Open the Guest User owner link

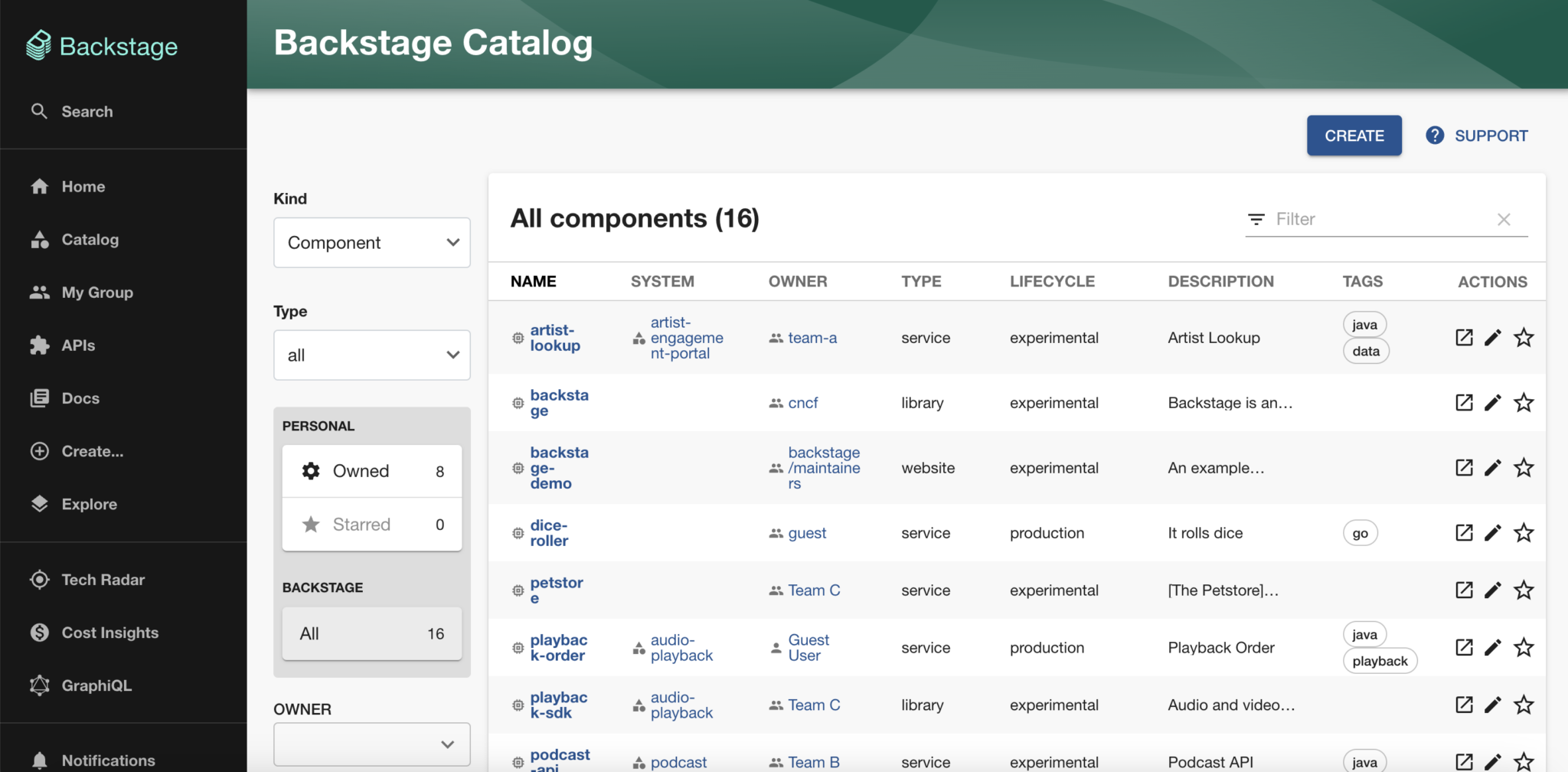click(808, 648)
